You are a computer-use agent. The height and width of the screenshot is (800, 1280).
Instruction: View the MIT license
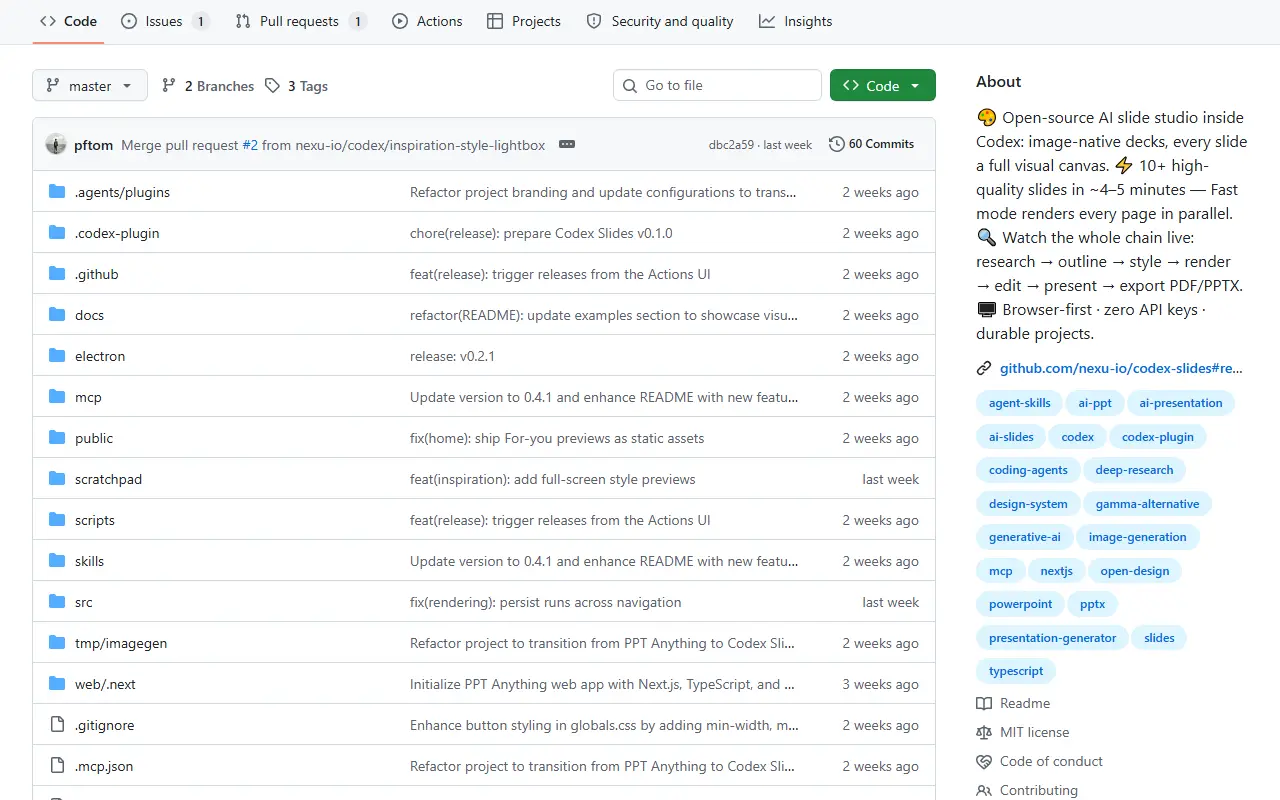point(1023,732)
